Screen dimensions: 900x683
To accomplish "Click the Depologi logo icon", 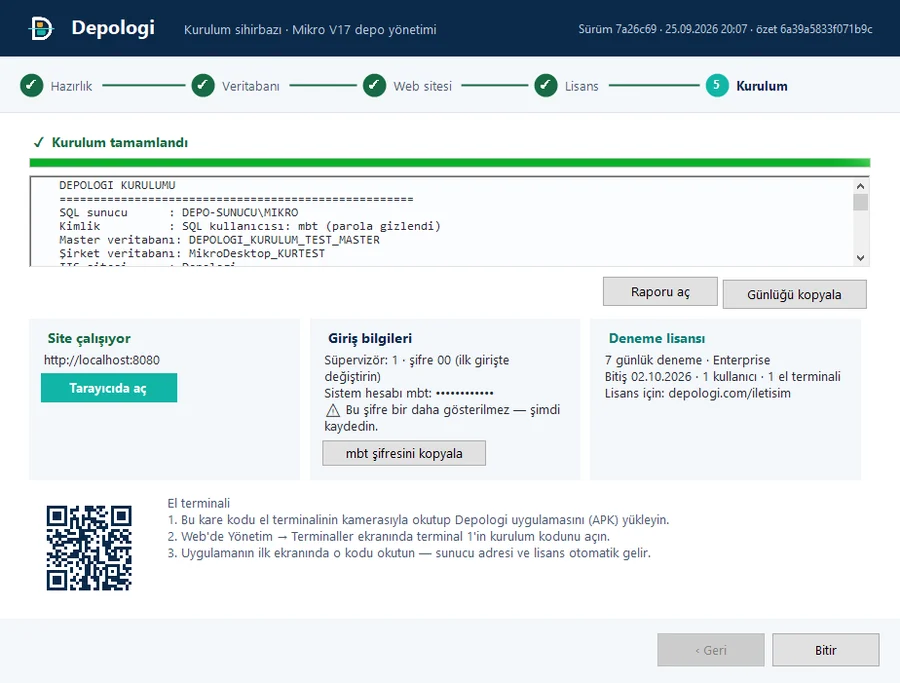I will [x=41, y=28].
